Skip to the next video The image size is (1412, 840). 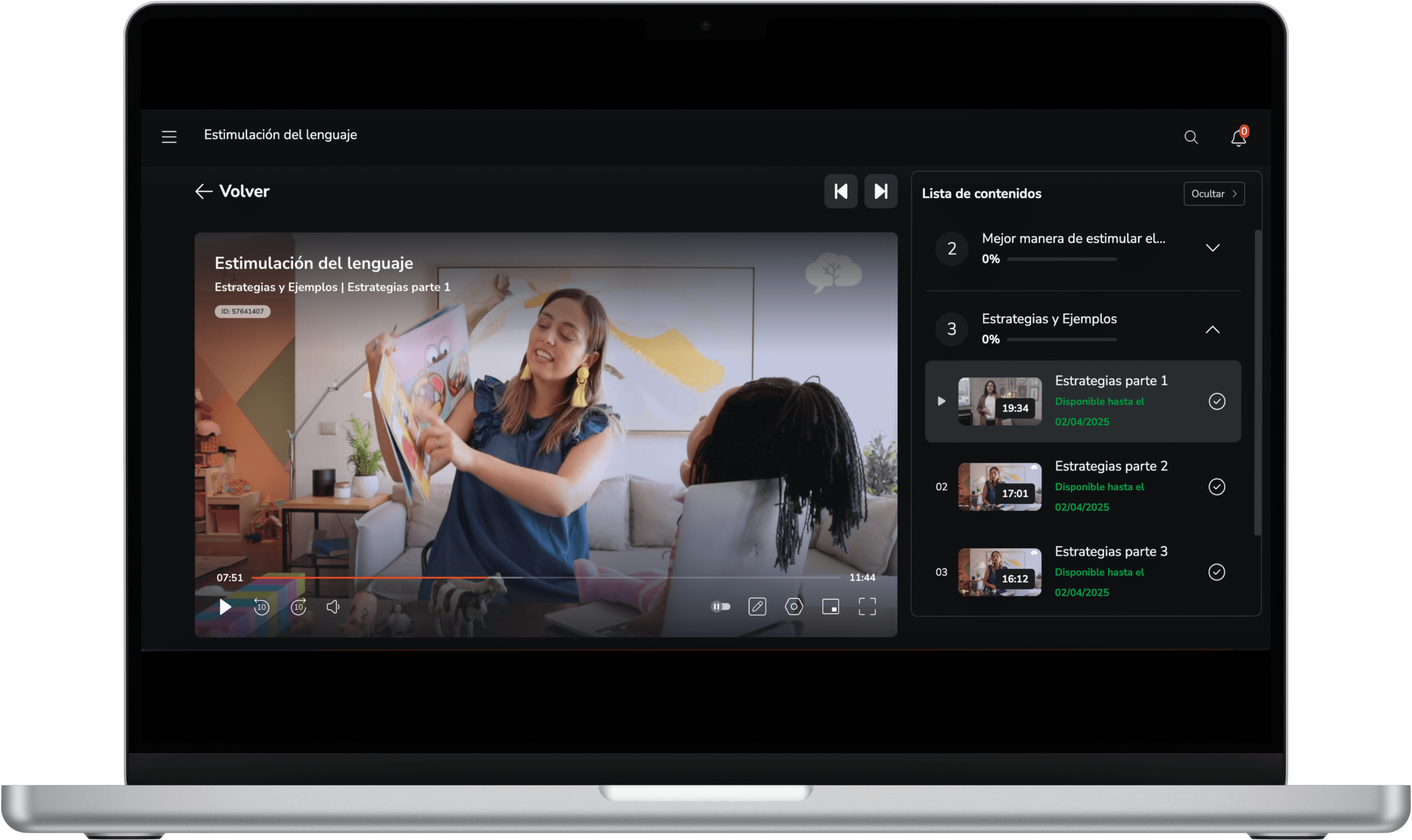tap(881, 191)
